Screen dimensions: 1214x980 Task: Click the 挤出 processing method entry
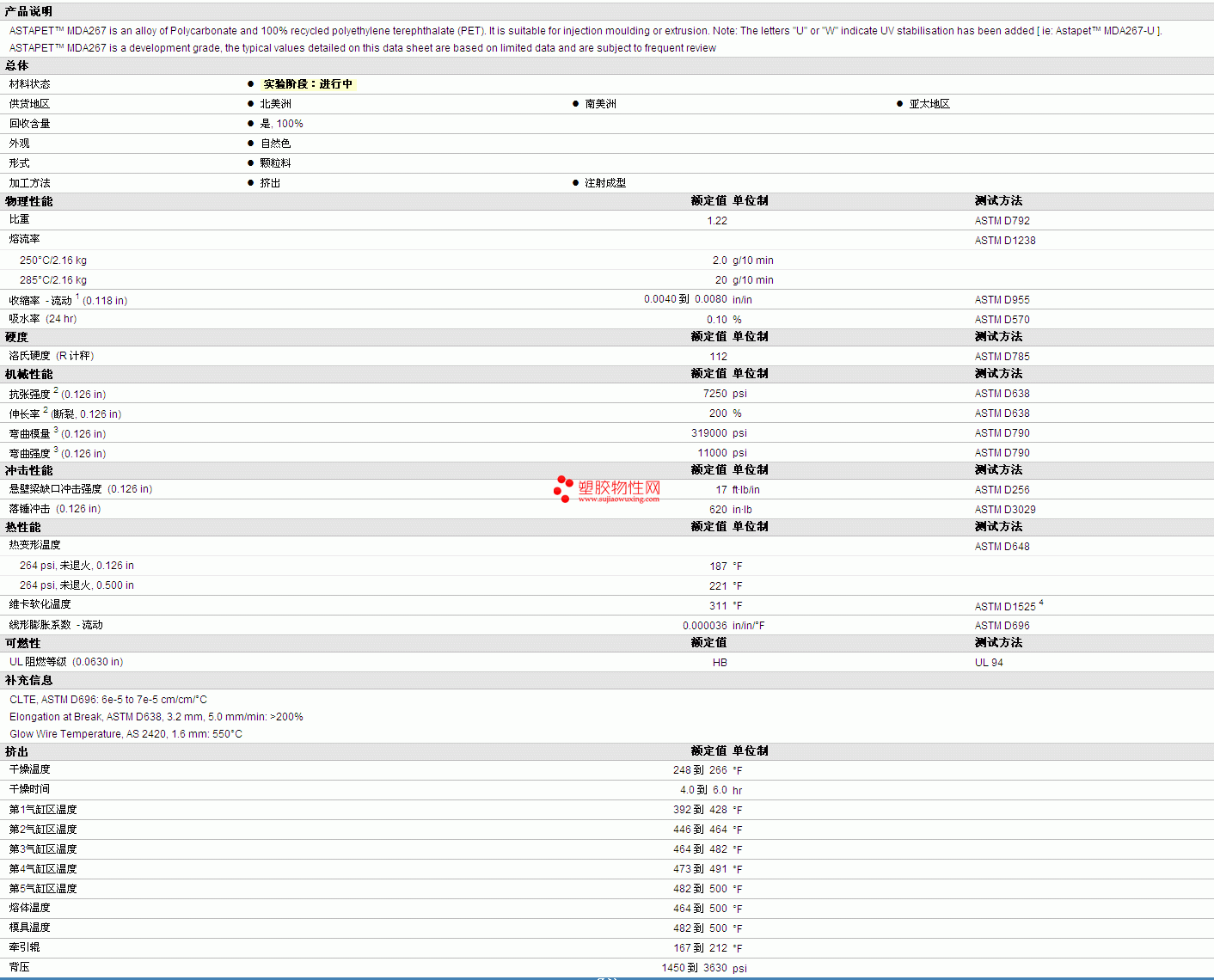pyautogui.click(x=271, y=183)
